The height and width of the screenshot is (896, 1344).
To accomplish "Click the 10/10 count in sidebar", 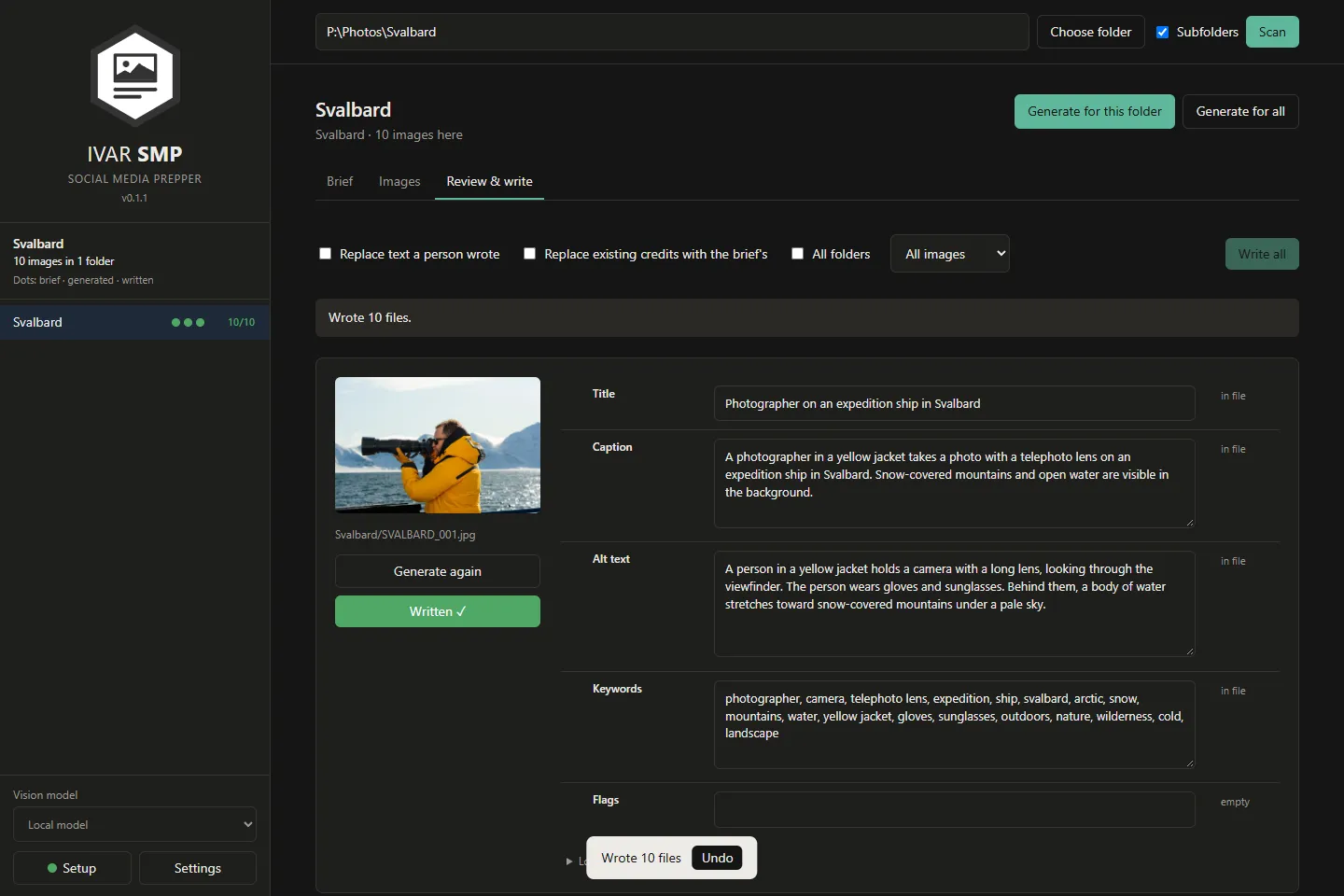I will [242, 322].
